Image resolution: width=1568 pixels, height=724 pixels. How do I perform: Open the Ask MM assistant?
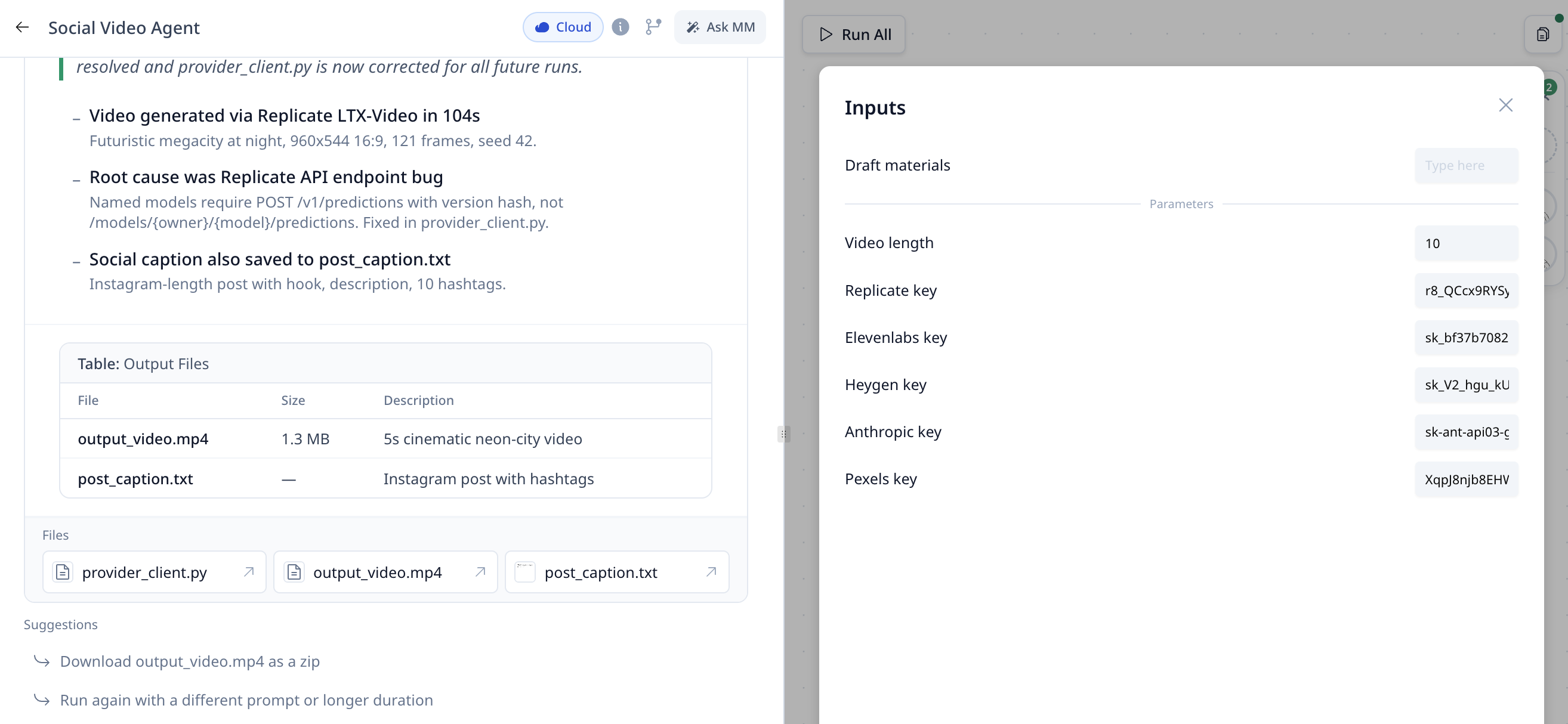coord(720,27)
